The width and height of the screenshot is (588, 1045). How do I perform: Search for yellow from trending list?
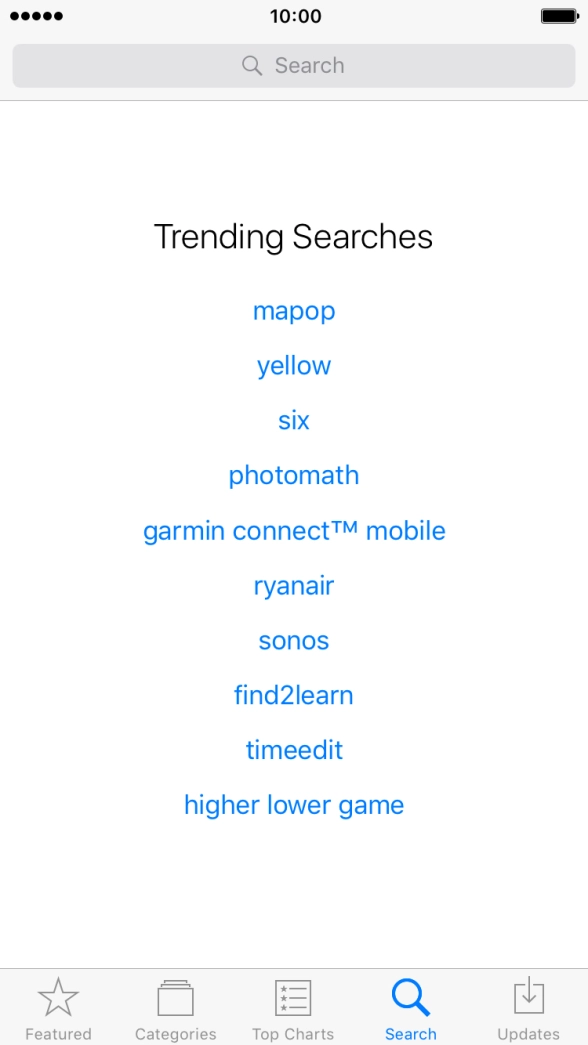[x=294, y=366]
